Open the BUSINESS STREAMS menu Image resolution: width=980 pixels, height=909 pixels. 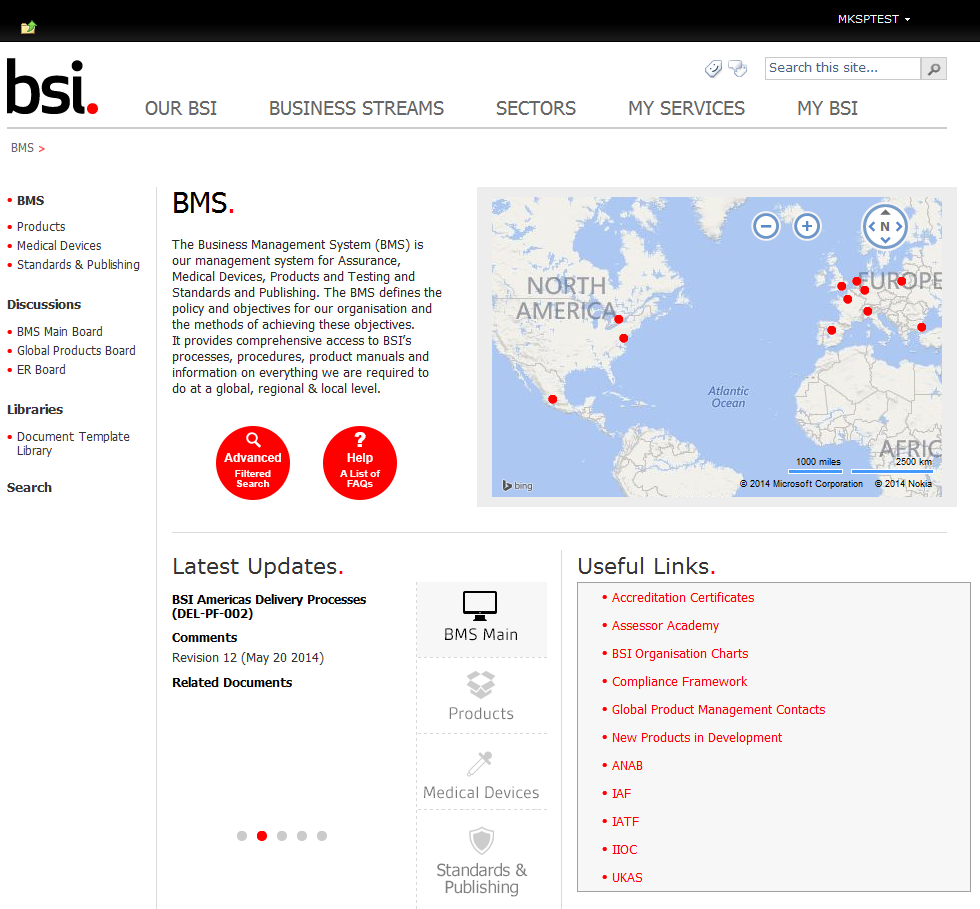pyautogui.click(x=356, y=109)
